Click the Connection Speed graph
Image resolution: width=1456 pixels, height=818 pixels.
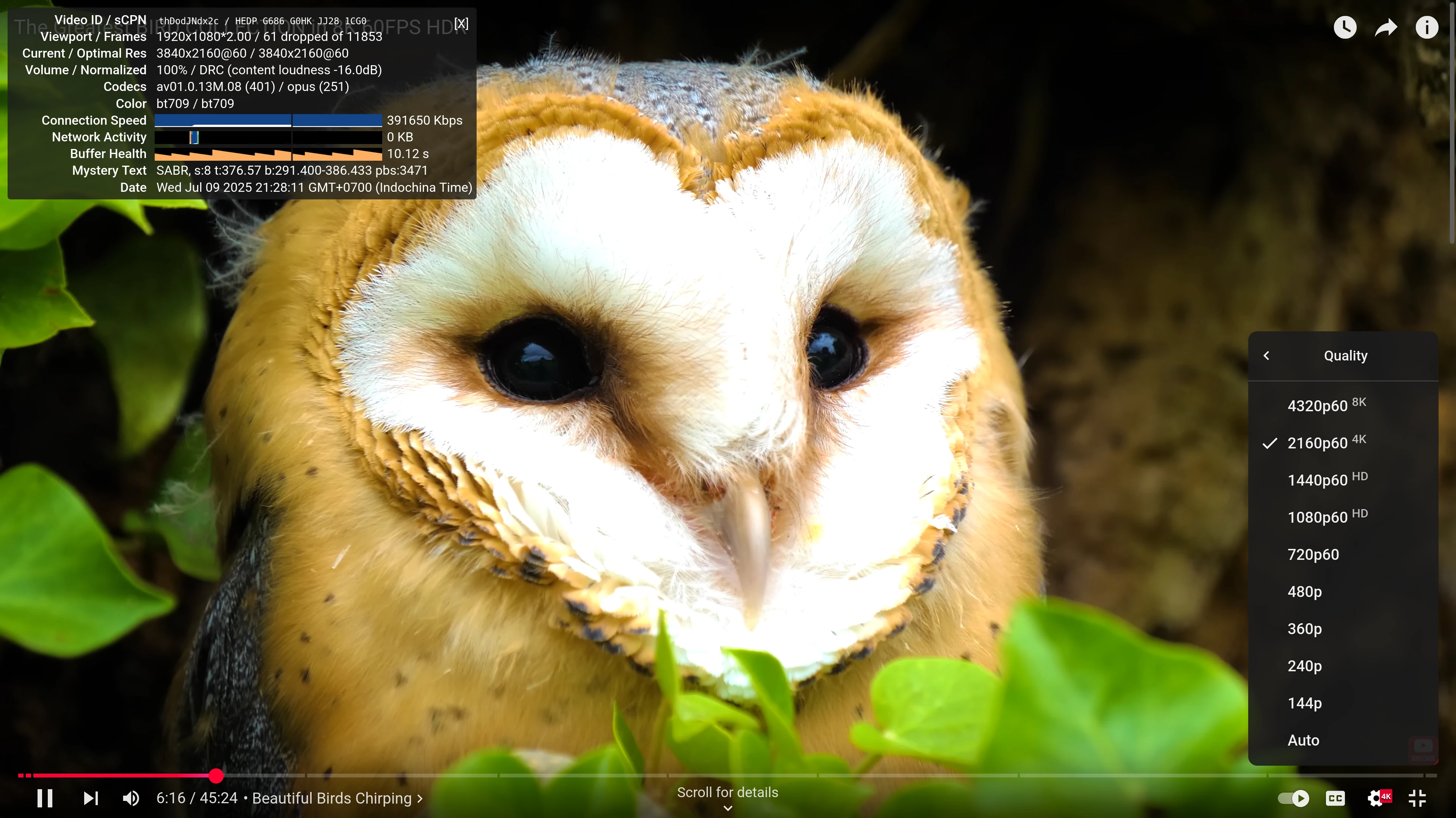pyautogui.click(x=268, y=120)
